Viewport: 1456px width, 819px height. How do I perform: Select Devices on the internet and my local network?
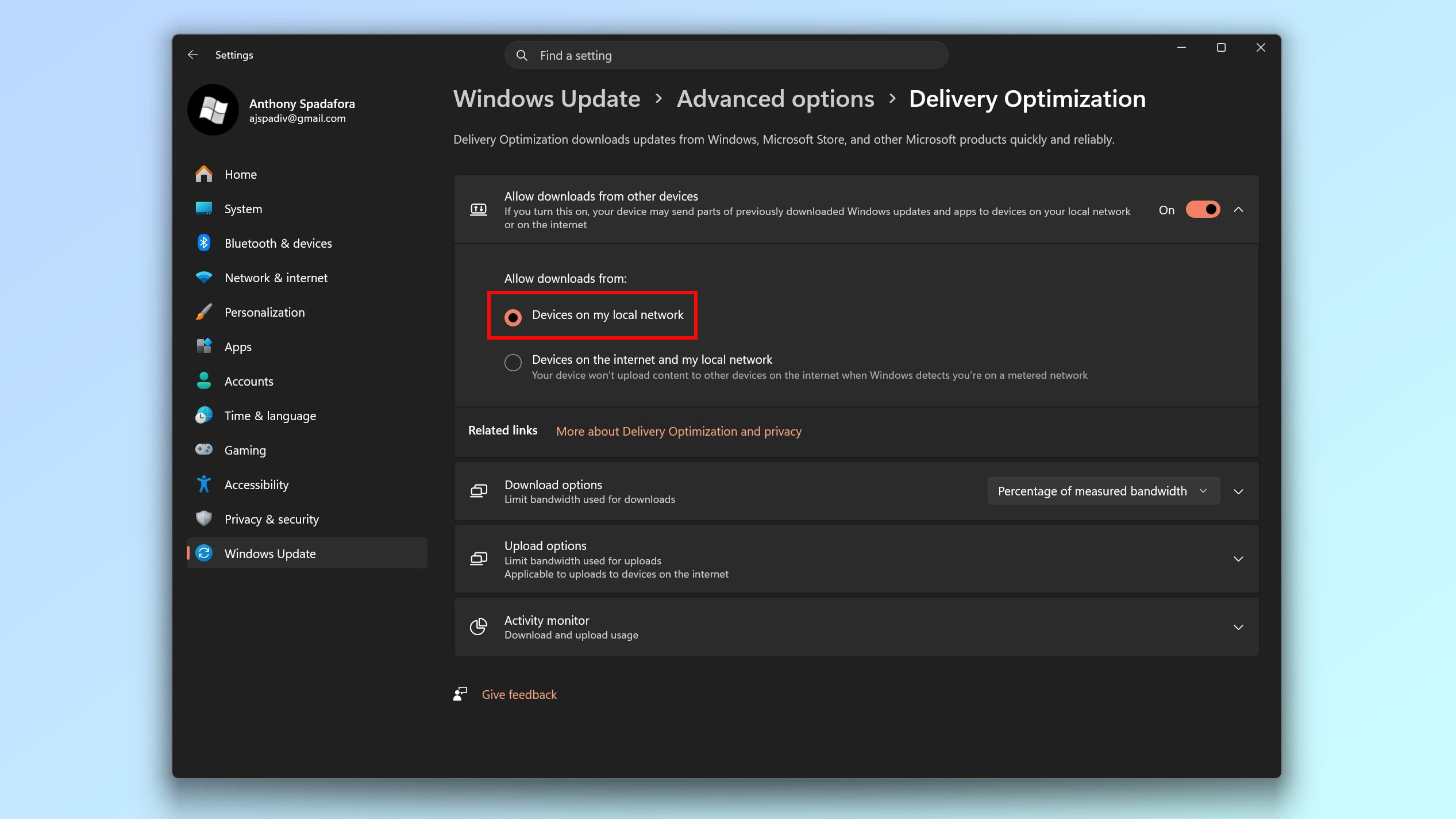(512, 363)
